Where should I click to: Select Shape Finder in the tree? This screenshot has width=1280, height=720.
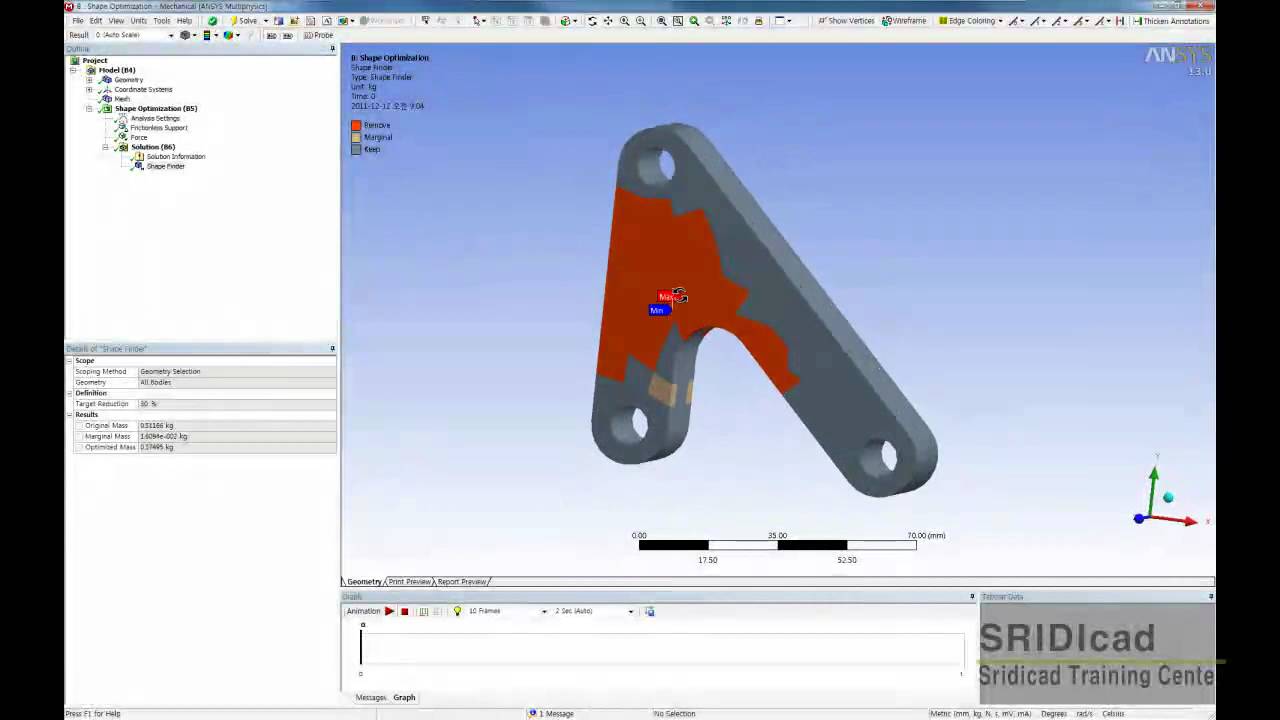pos(165,166)
